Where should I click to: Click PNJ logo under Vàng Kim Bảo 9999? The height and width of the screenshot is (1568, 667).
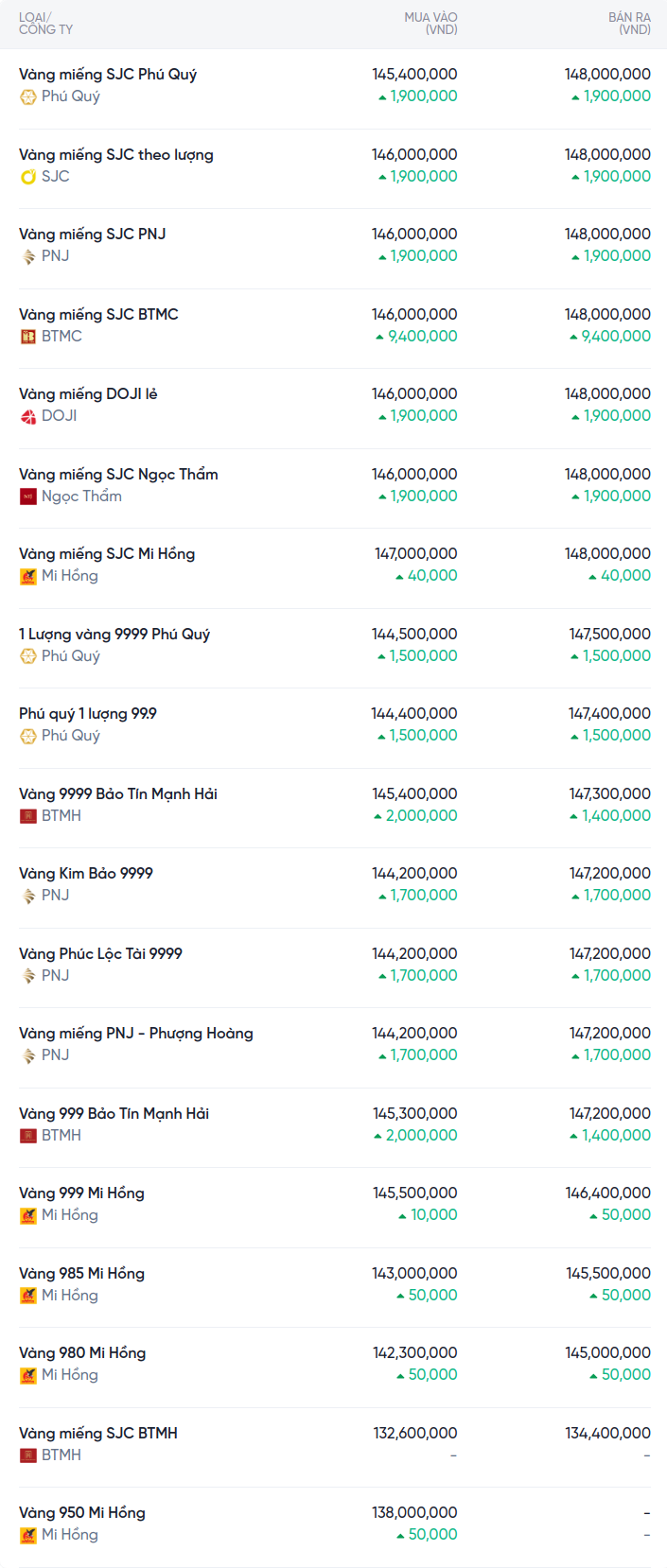pyautogui.click(x=28, y=896)
